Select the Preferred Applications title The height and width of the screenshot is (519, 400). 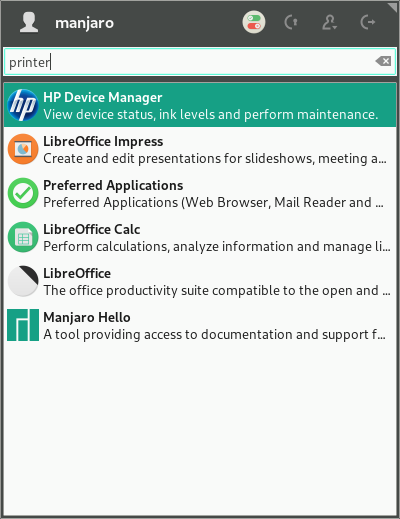click(x=113, y=186)
